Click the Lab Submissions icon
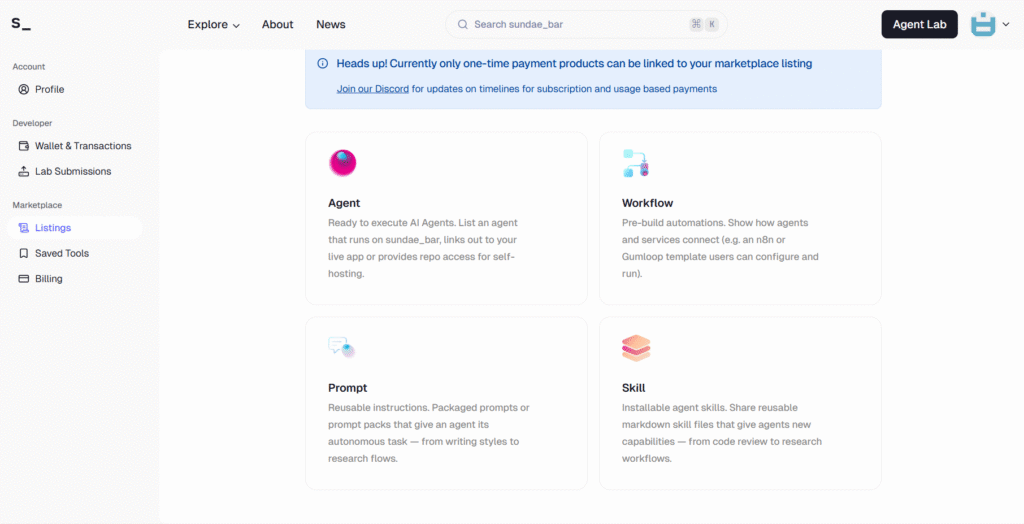Viewport: 1024px width, 524px height. (24, 172)
